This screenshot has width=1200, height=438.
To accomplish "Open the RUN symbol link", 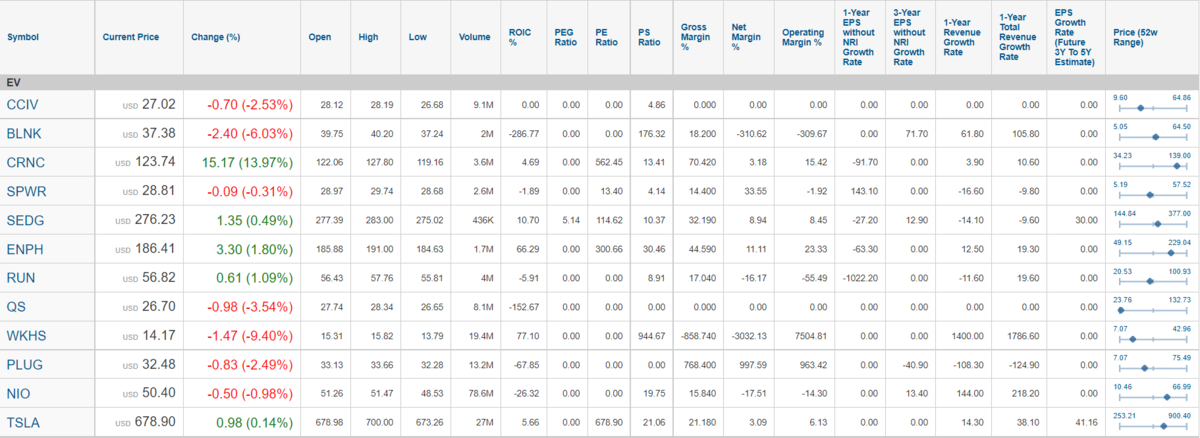I will coord(21,278).
